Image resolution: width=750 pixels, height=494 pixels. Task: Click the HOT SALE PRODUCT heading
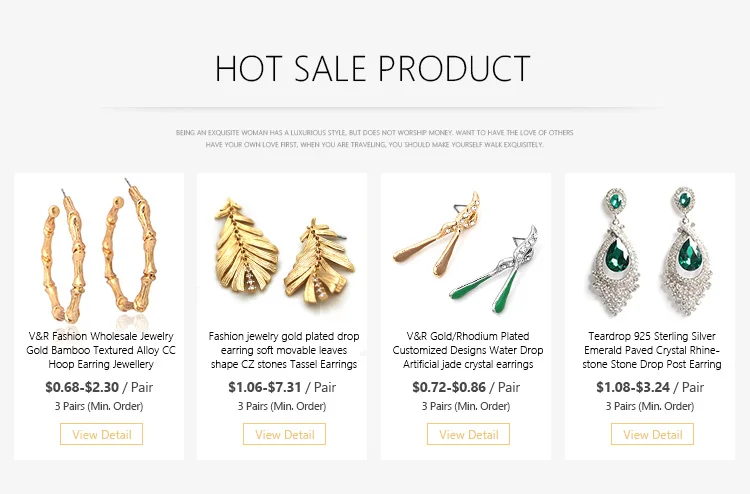[373, 69]
